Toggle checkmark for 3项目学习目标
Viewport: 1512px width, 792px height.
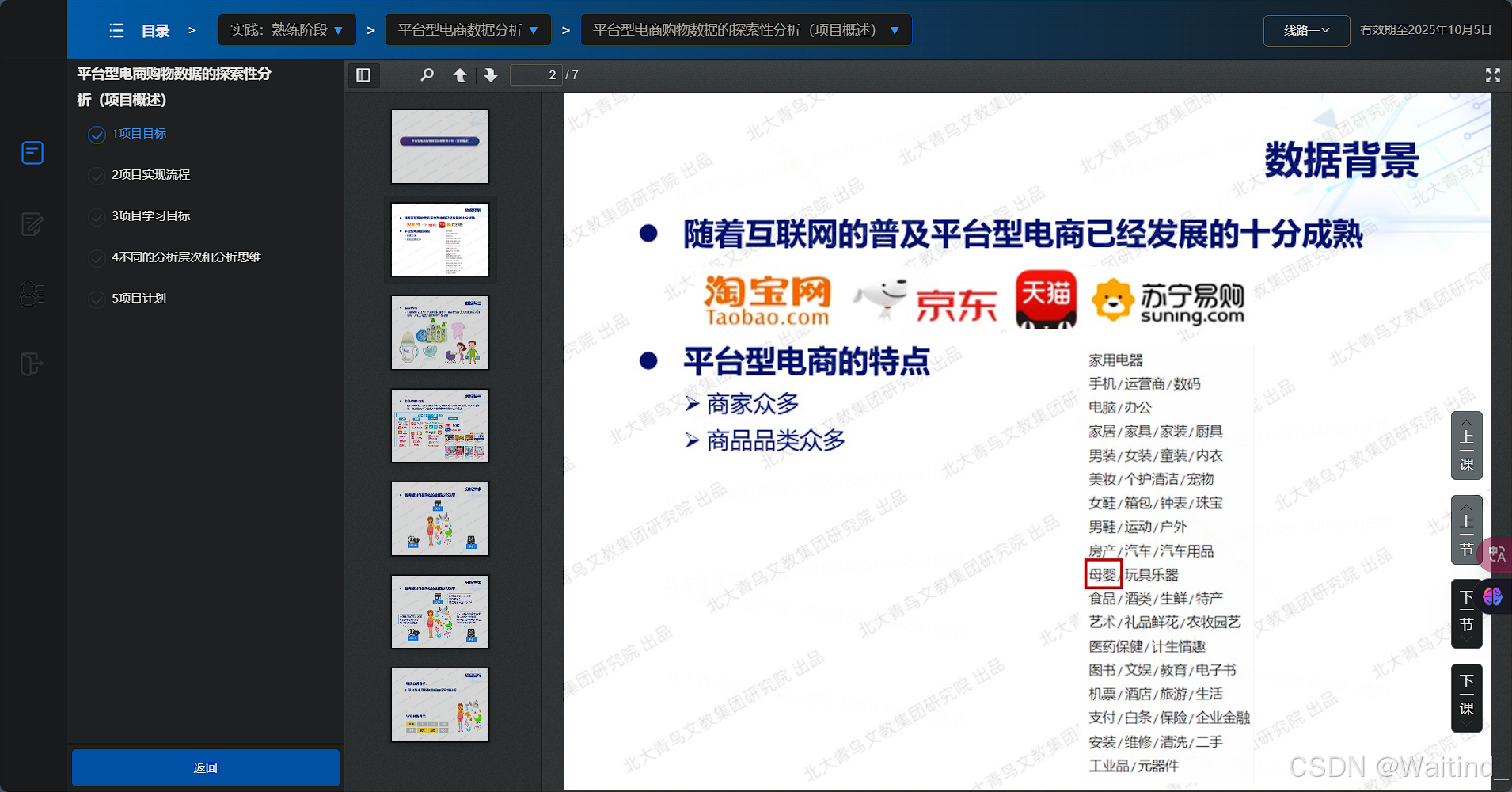[97, 217]
